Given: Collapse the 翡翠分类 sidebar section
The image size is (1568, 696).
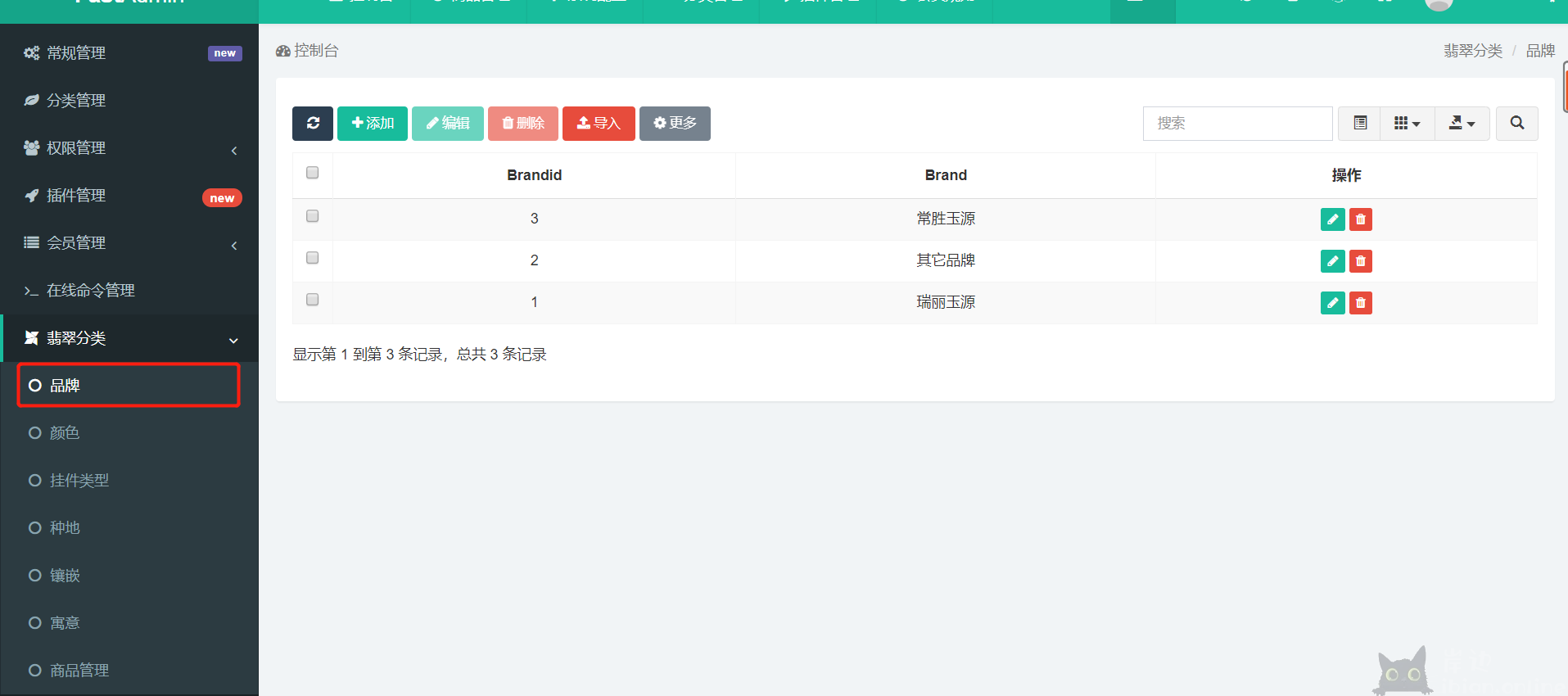Looking at the screenshot, I should coord(131,338).
